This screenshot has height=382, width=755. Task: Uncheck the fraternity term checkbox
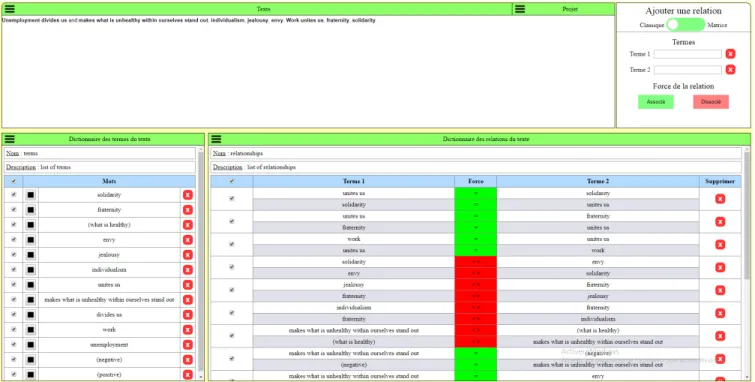[x=13, y=210]
